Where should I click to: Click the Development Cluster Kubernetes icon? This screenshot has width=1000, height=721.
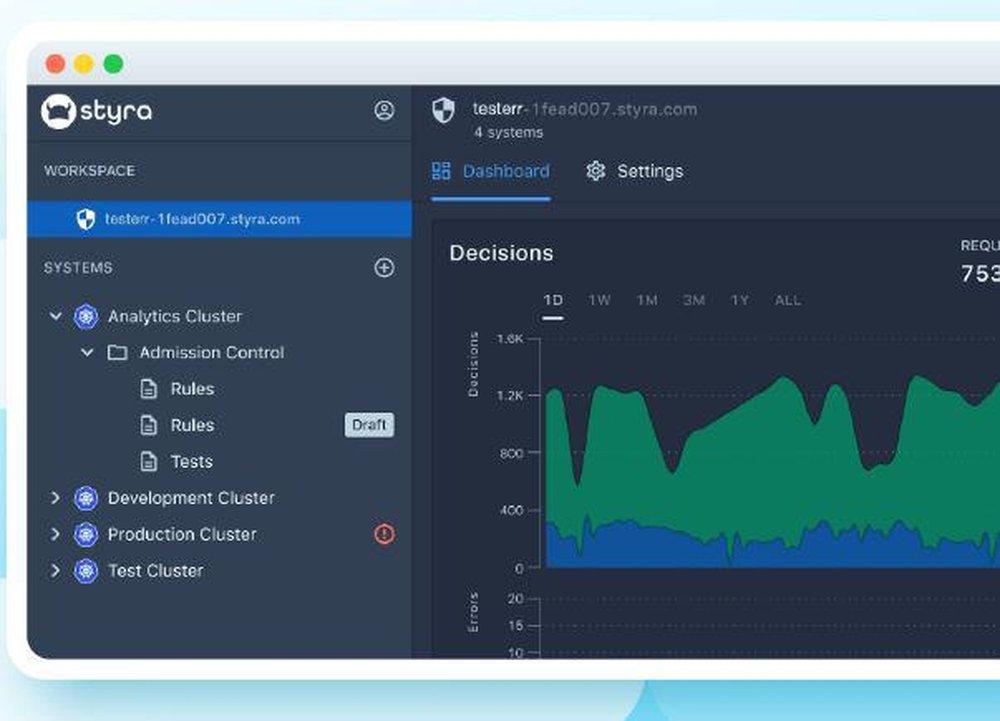click(x=86, y=498)
